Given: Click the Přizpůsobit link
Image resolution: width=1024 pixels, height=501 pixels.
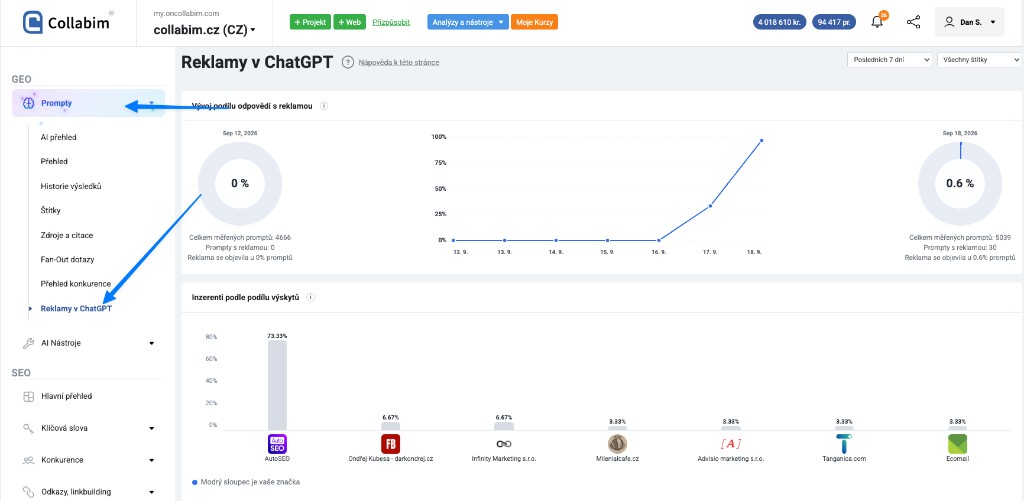Looking at the screenshot, I should (391, 22).
